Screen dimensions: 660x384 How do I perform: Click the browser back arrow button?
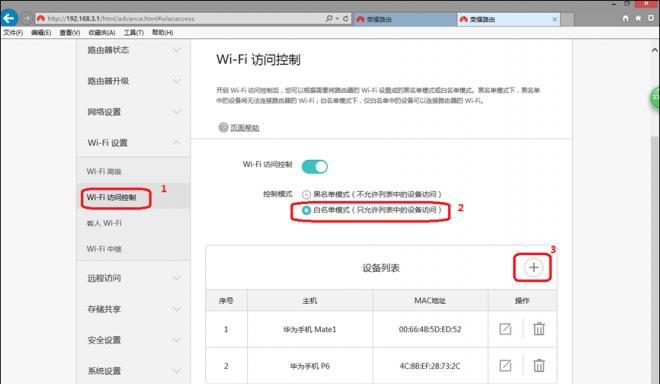click(x=9, y=19)
